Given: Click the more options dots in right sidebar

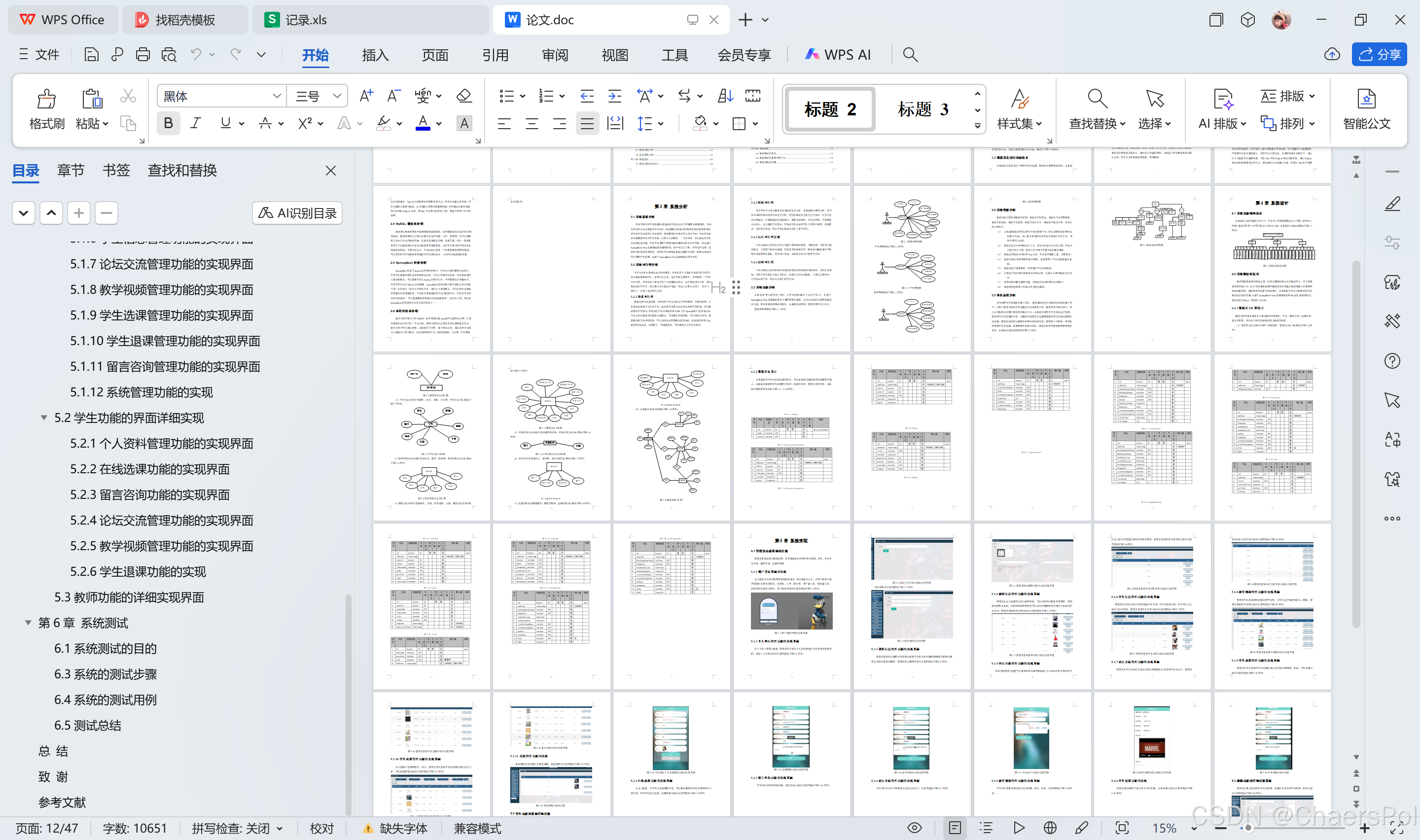Looking at the screenshot, I should [x=1392, y=519].
